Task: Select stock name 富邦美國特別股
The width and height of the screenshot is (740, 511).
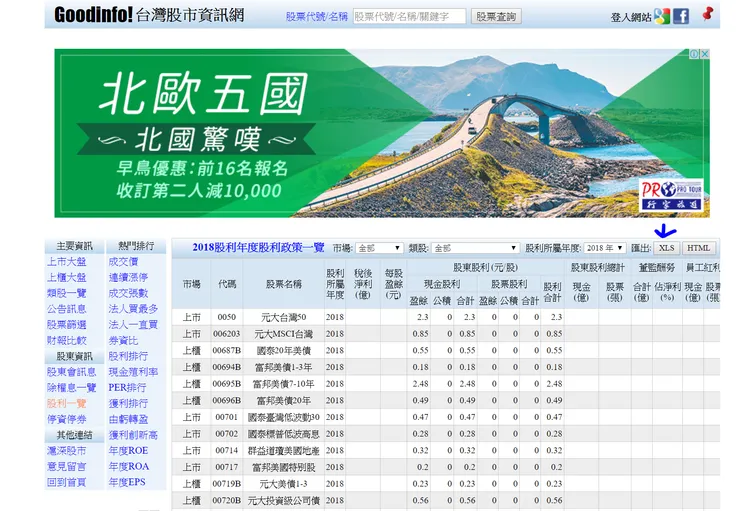Action: point(284,467)
